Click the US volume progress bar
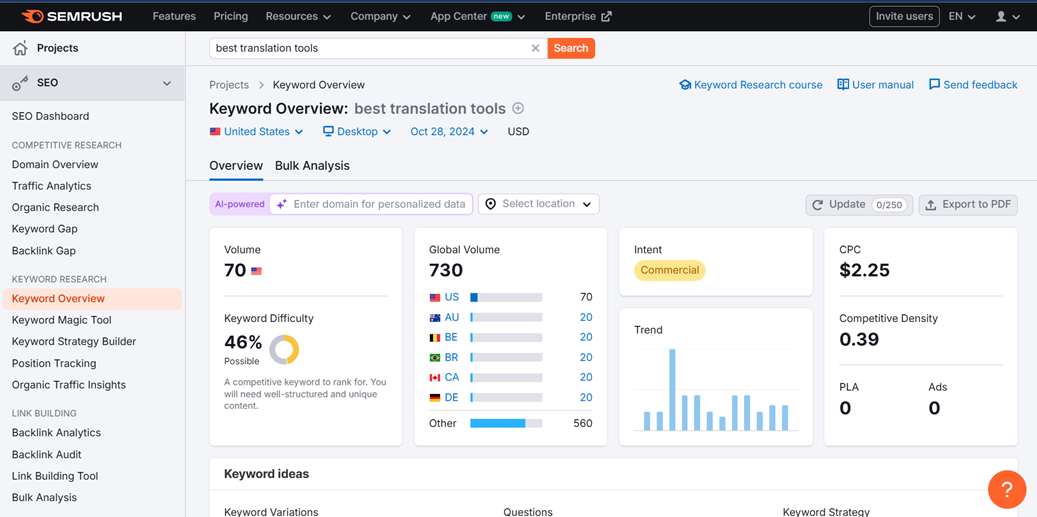 [x=506, y=298]
